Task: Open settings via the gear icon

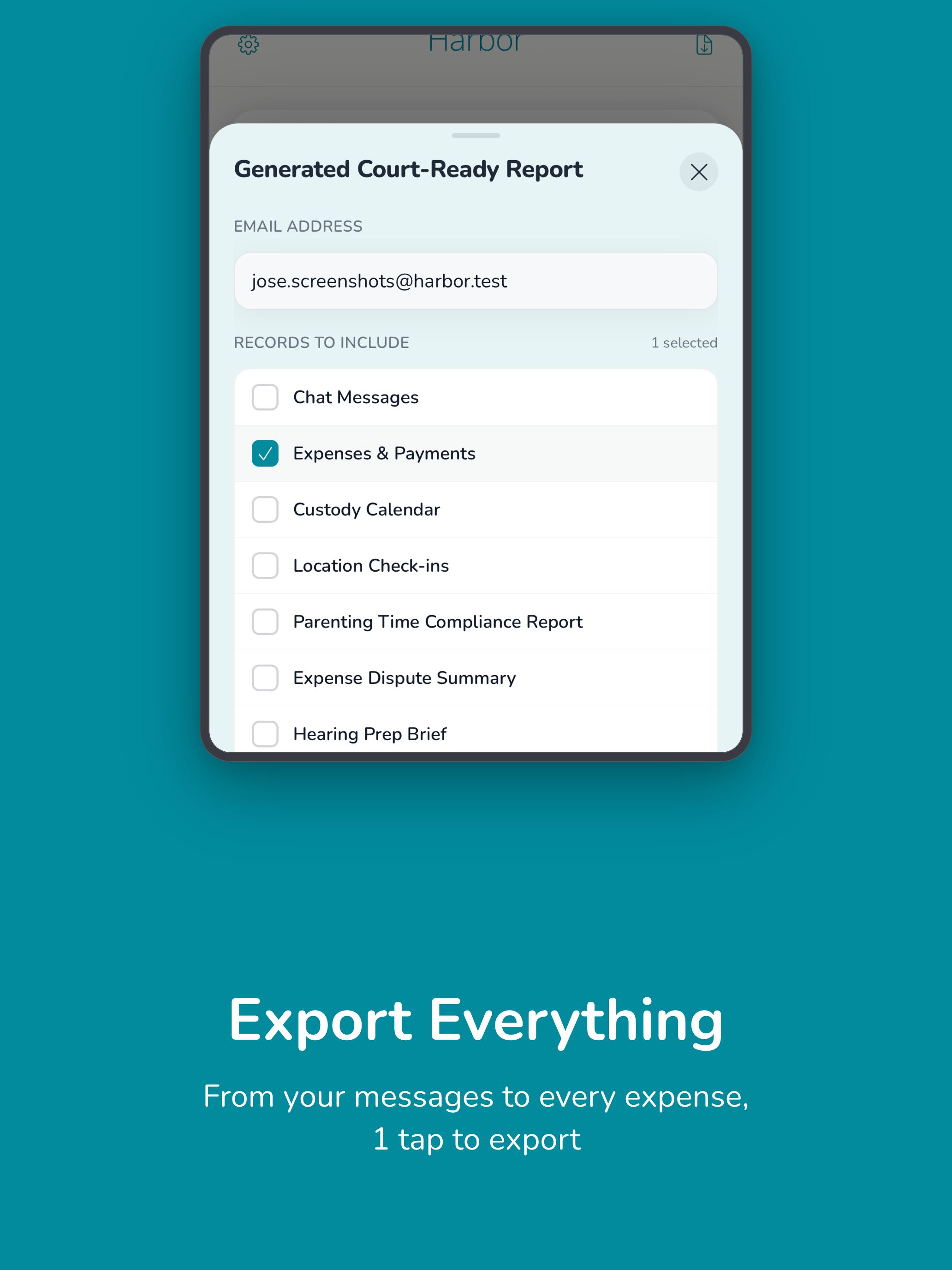Action: point(249,44)
